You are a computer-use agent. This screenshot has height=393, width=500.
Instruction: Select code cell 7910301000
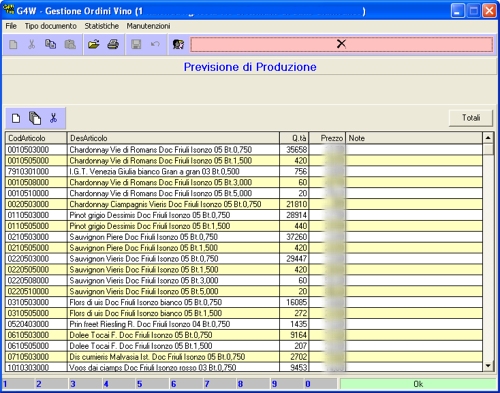[36, 172]
